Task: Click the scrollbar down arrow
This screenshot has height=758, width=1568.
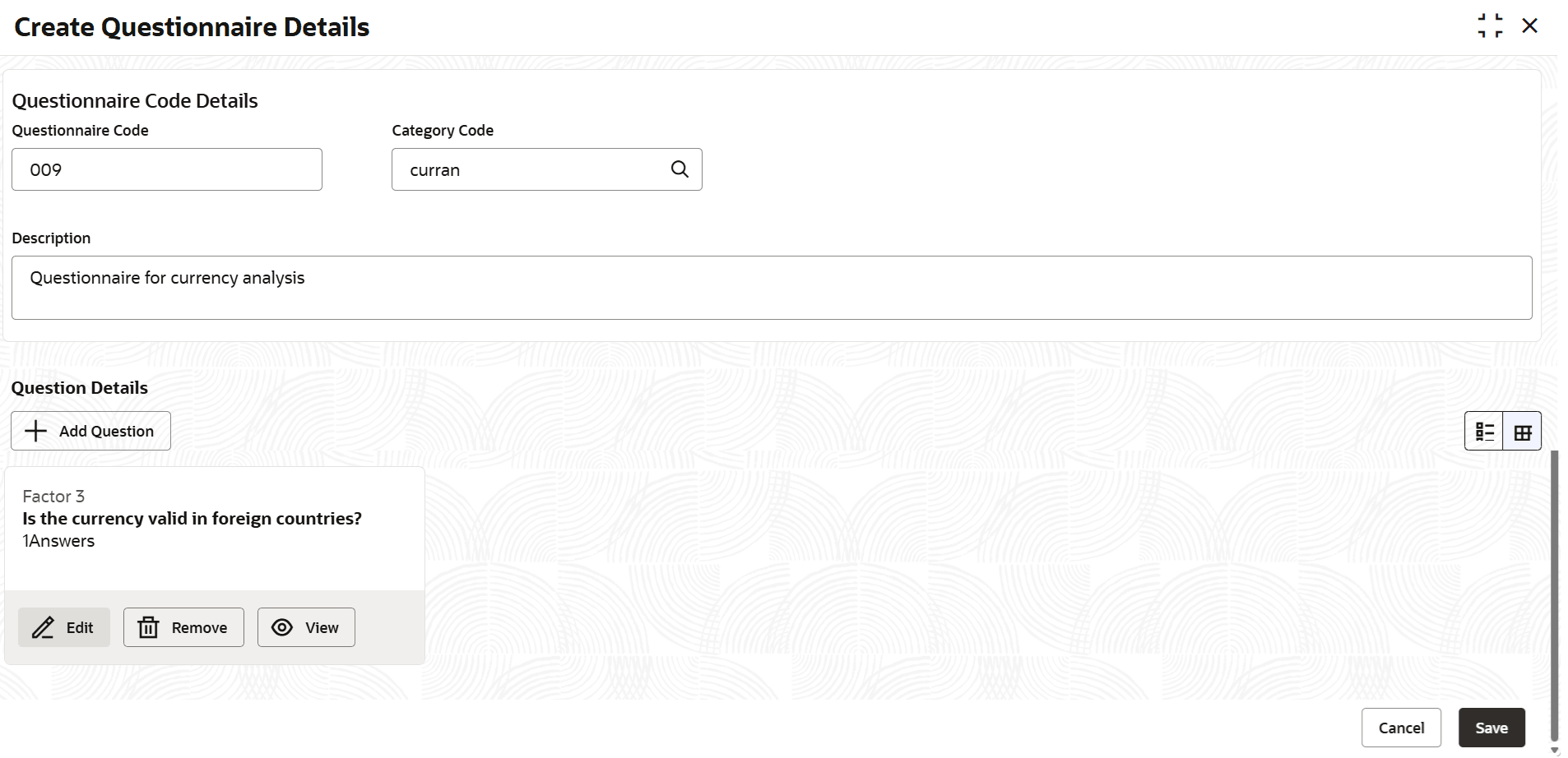Action: tap(1554, 751)
